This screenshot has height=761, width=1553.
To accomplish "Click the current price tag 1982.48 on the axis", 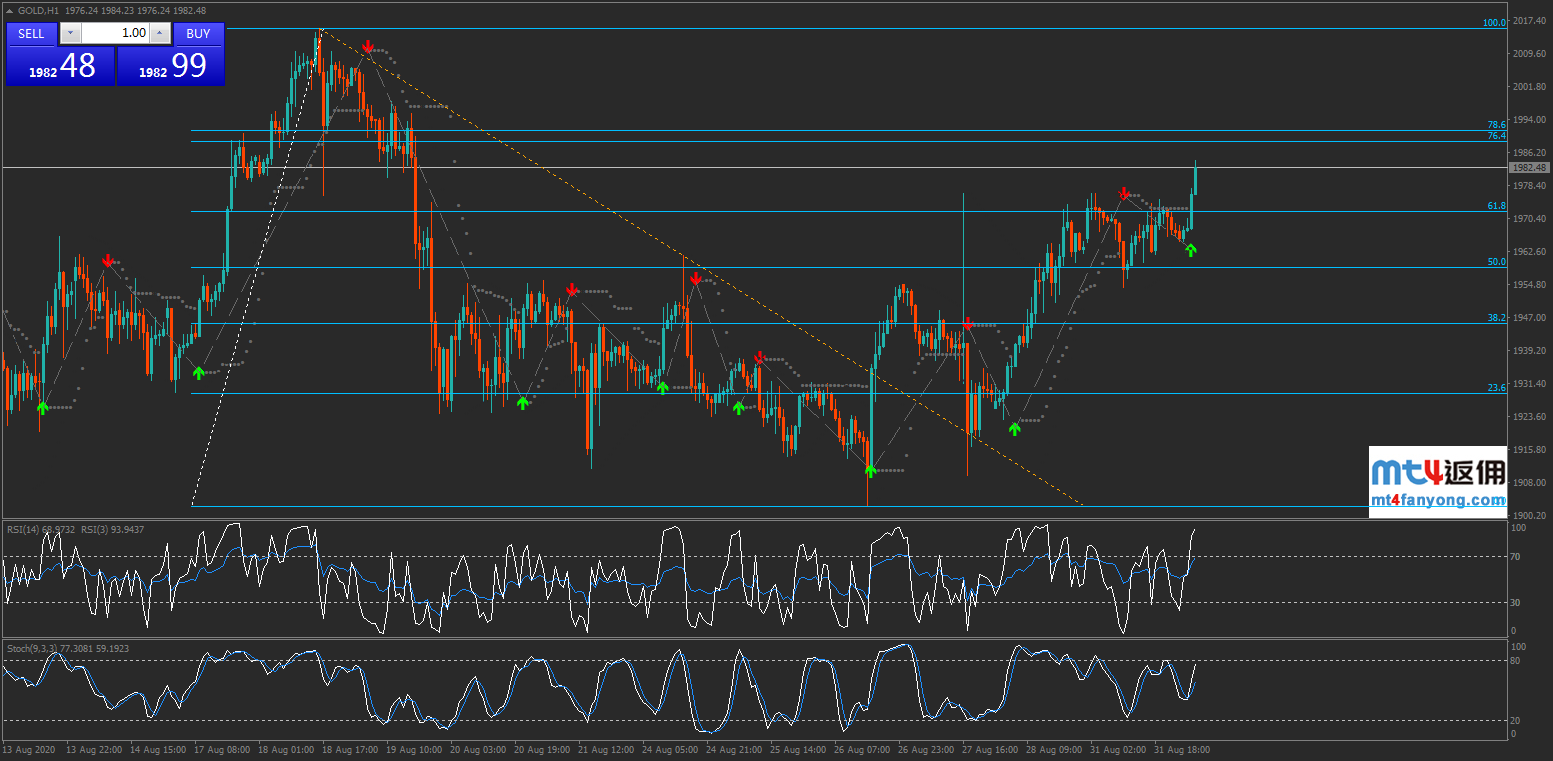I will pyautogui.click(x=1529, y=168).
